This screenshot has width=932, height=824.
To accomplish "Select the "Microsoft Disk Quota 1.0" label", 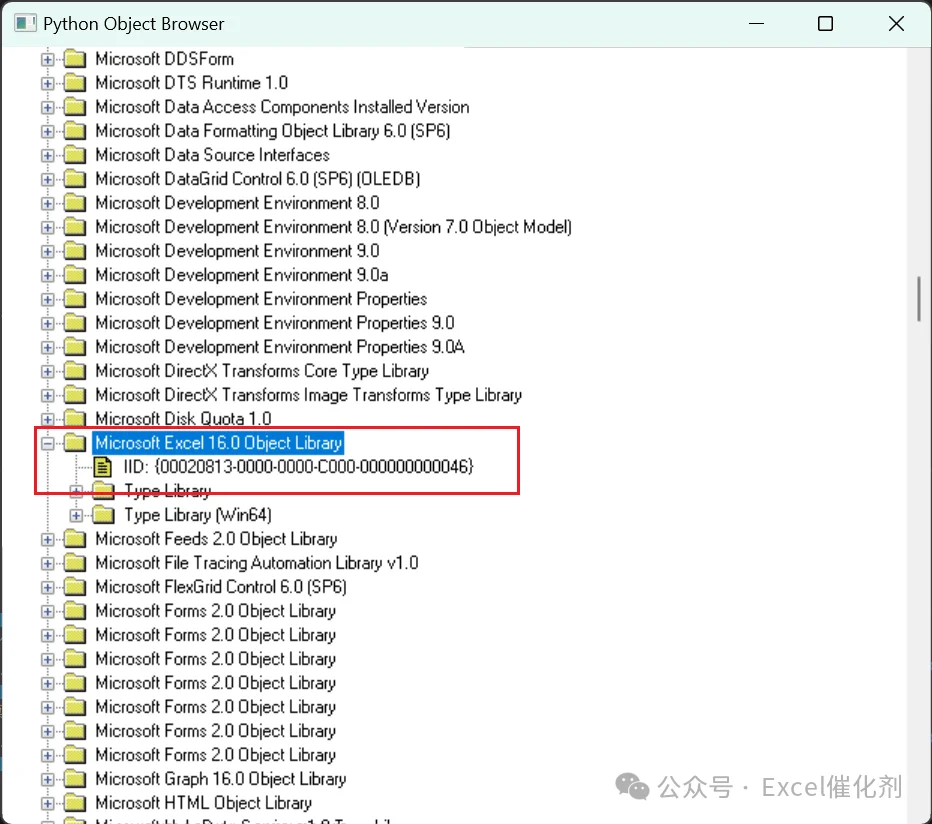I will click(183, 419).
